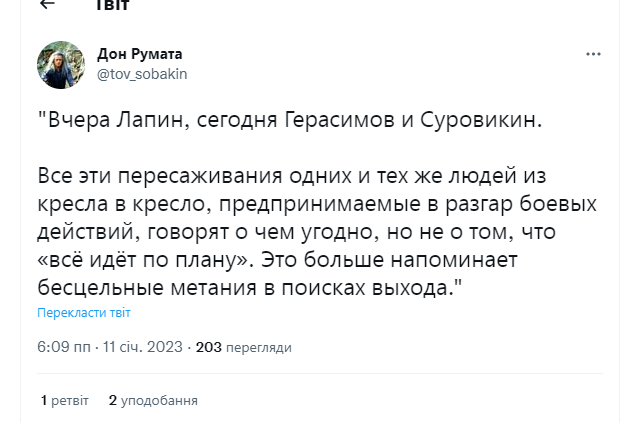
Task: Click the Твіт header title
Action: pyautogui.click(x=110, y=4)
